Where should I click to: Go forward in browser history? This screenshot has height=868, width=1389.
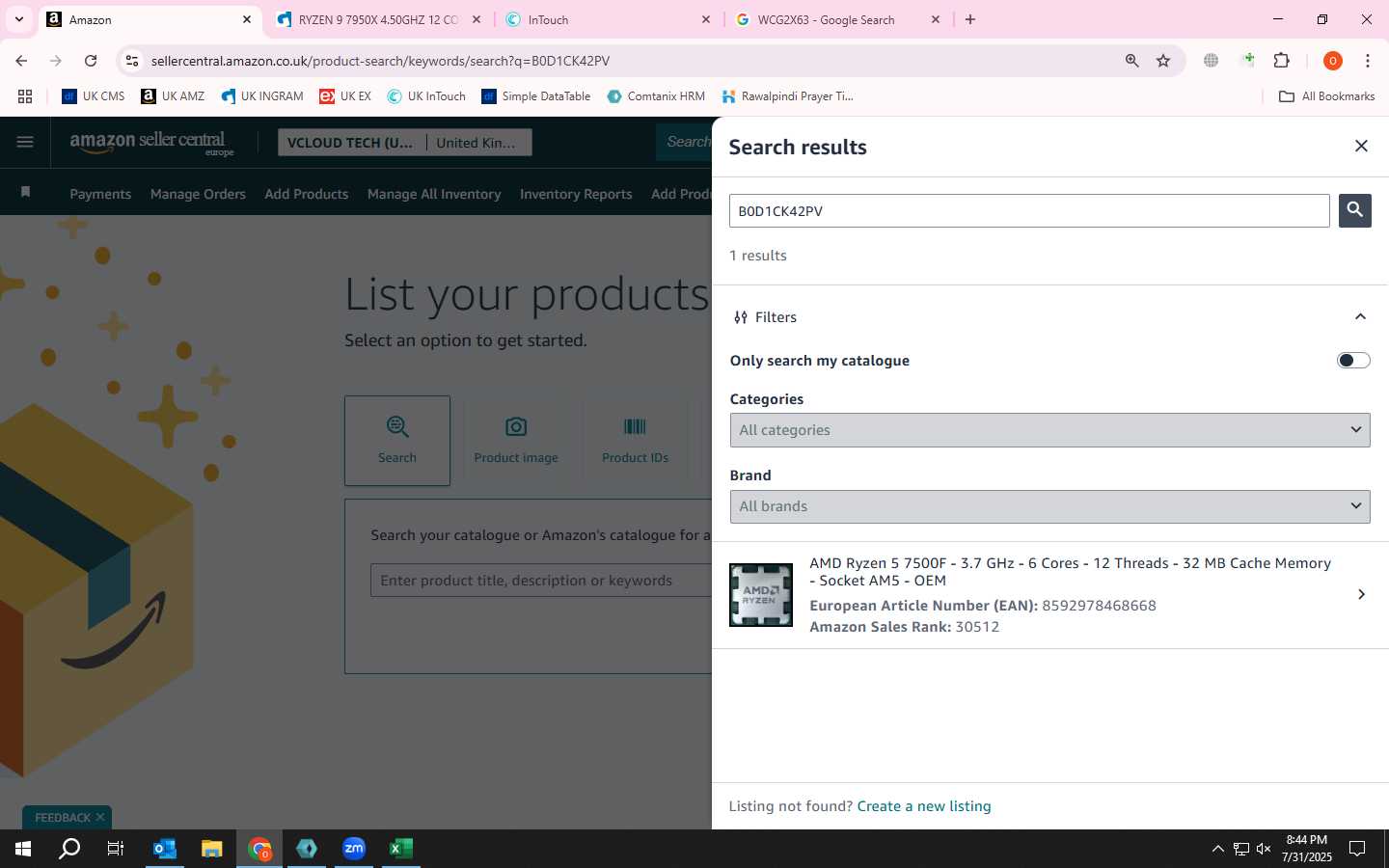point(56,61)
